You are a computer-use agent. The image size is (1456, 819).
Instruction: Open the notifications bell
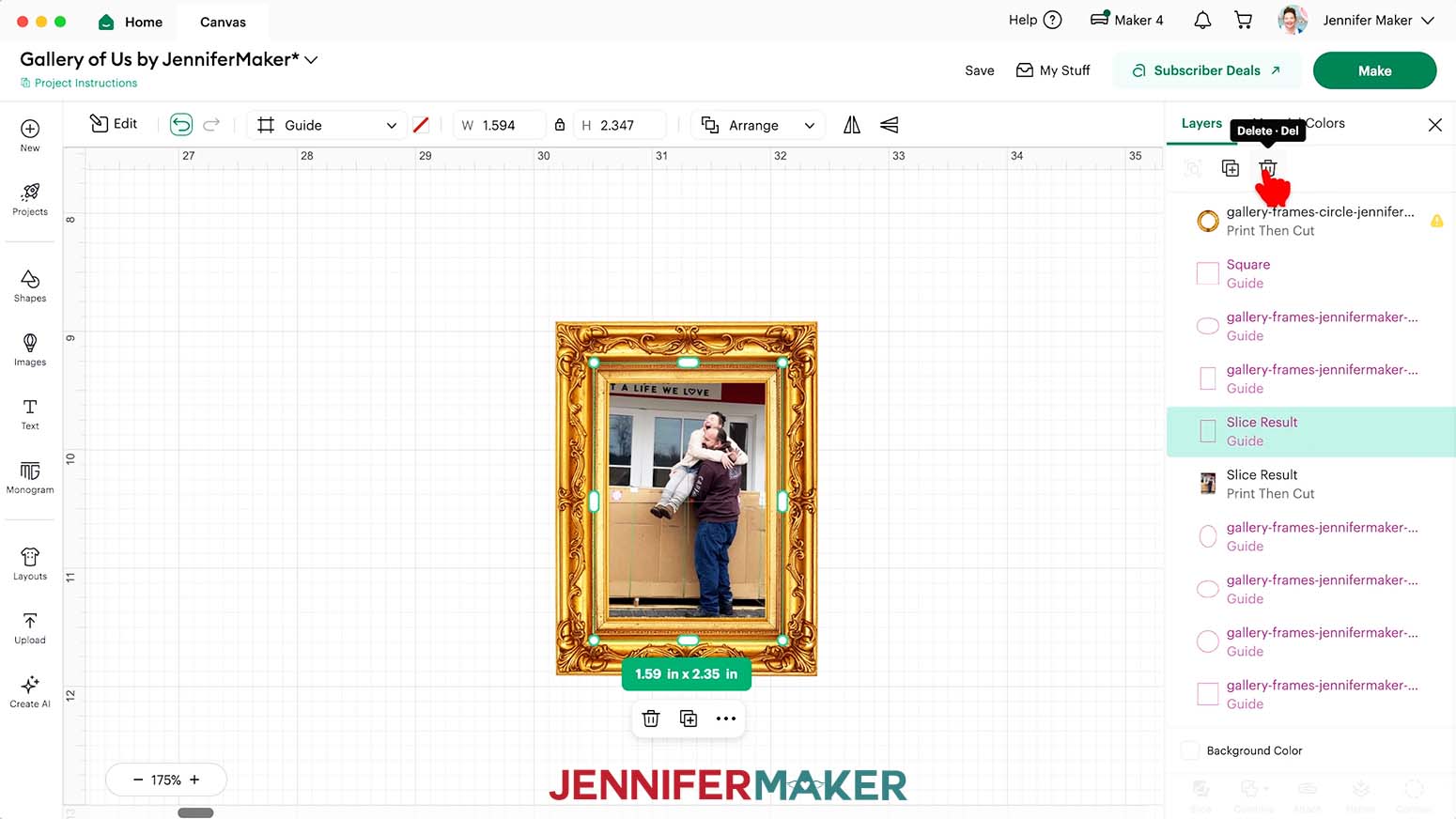(x=1202, y=20)
